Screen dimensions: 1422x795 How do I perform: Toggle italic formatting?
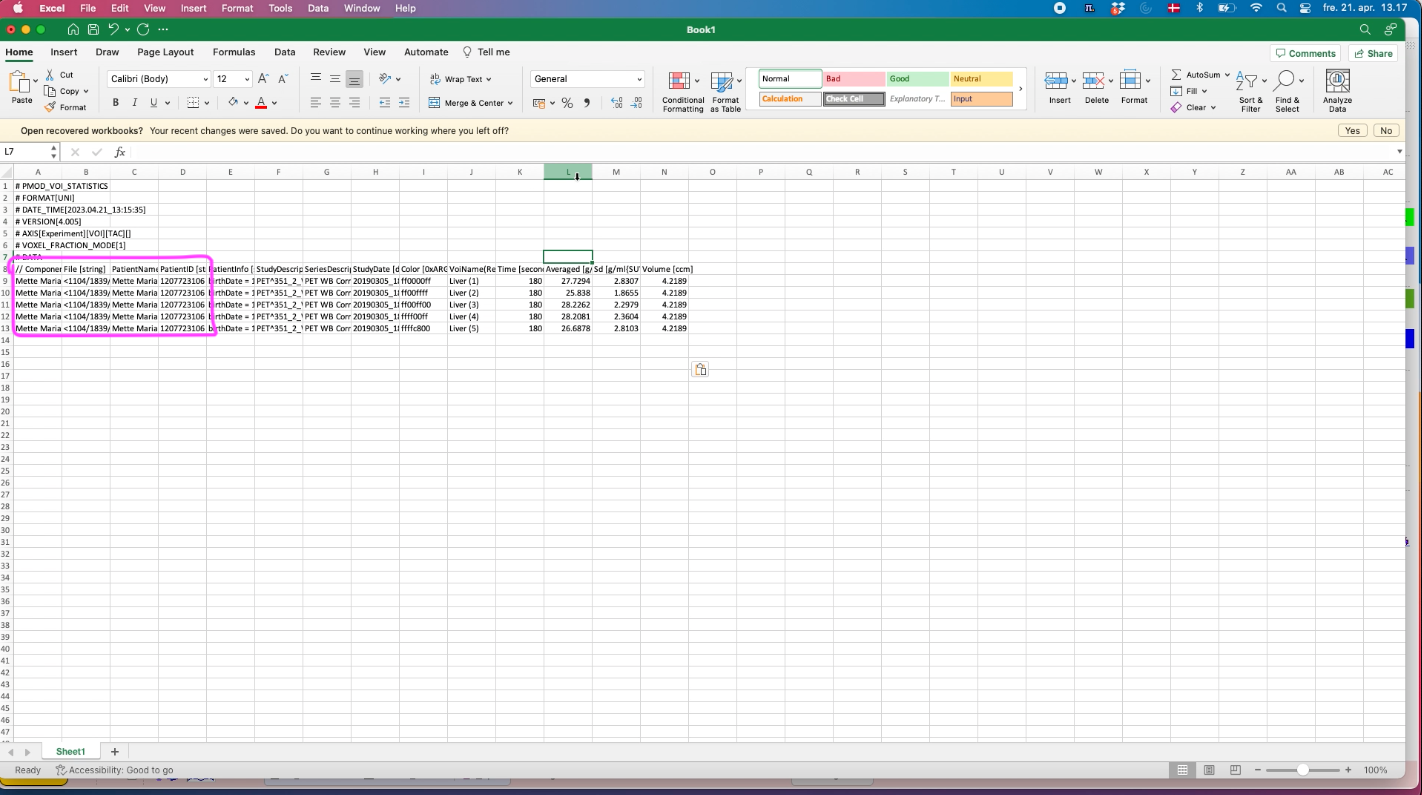click(134, 103)
